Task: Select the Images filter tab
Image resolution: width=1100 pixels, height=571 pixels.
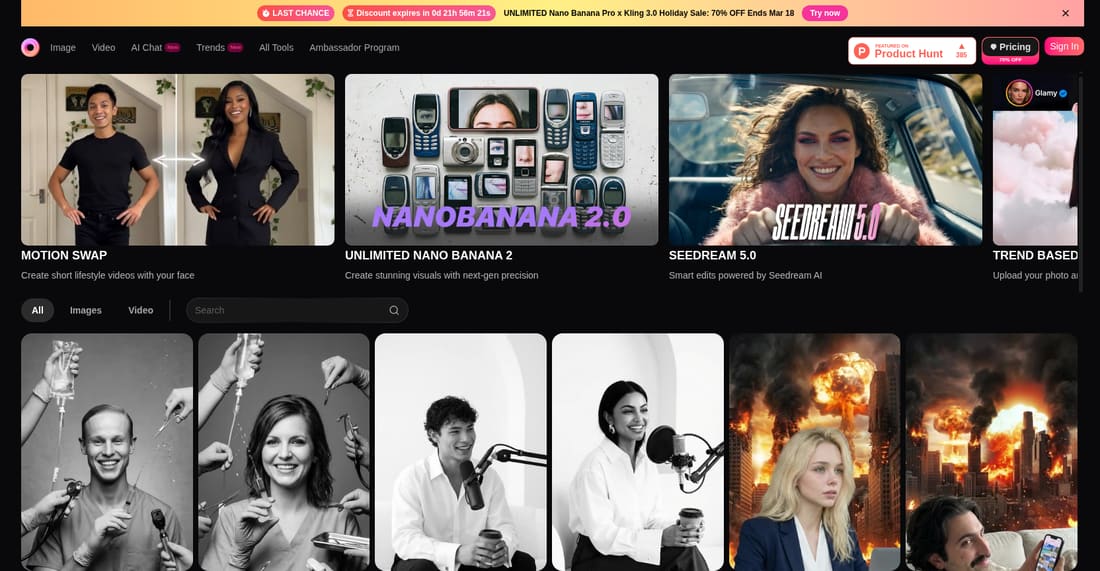Action: pyautogui.click(x=86, y=310)
